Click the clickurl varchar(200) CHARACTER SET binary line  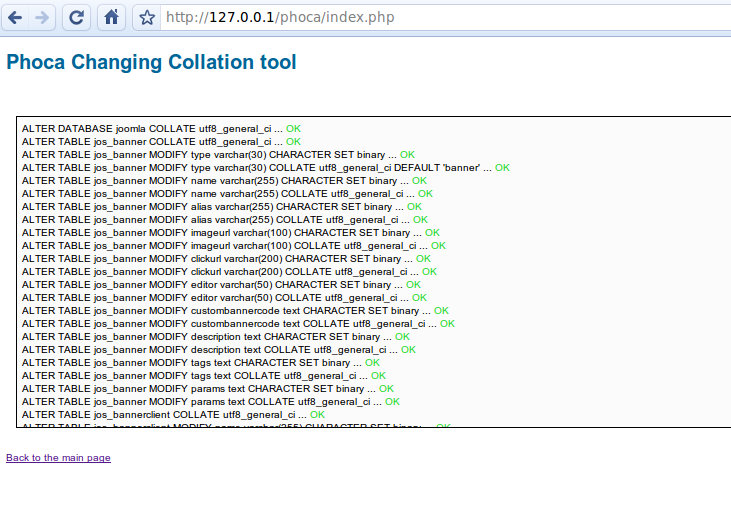tap(226, 259)
